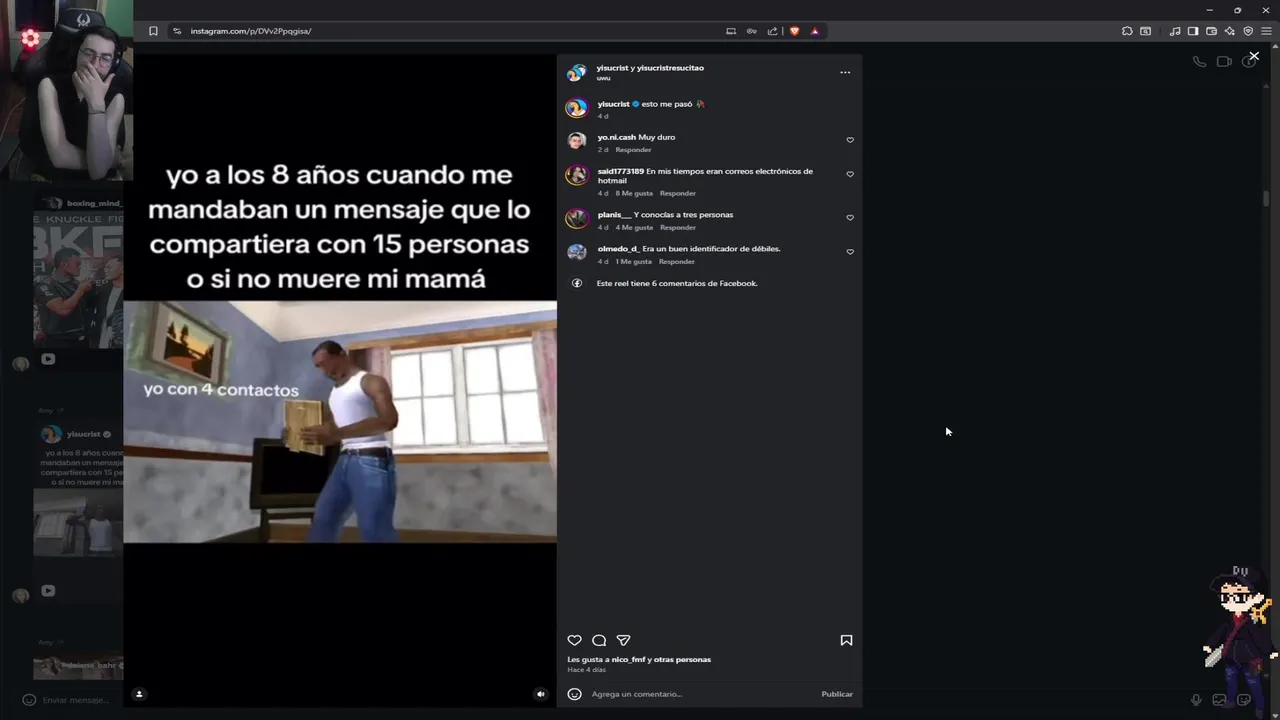Click the Publicar button

[x=837, y=694]
